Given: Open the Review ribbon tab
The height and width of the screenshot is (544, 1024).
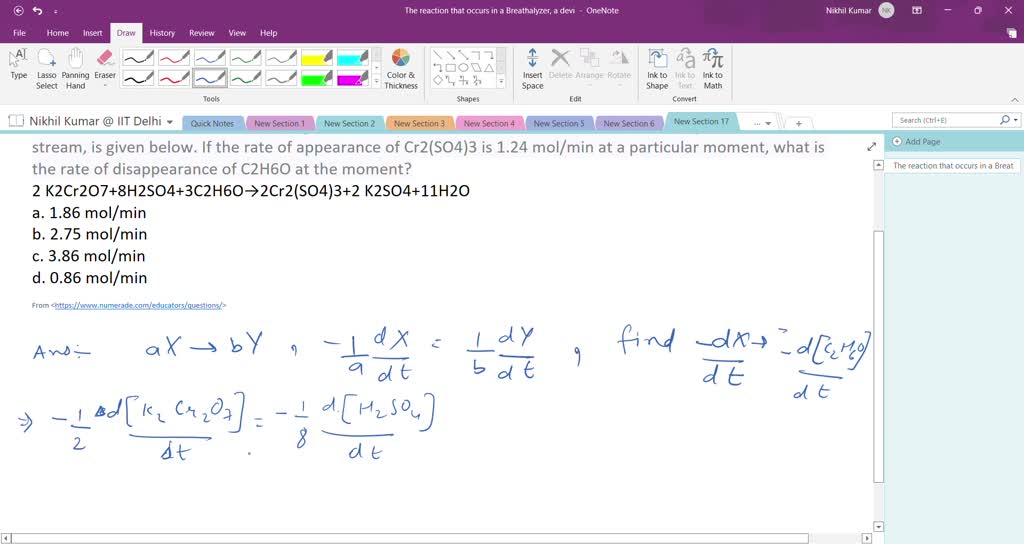Looking at the screenshot, I should (x=202, y=33).
